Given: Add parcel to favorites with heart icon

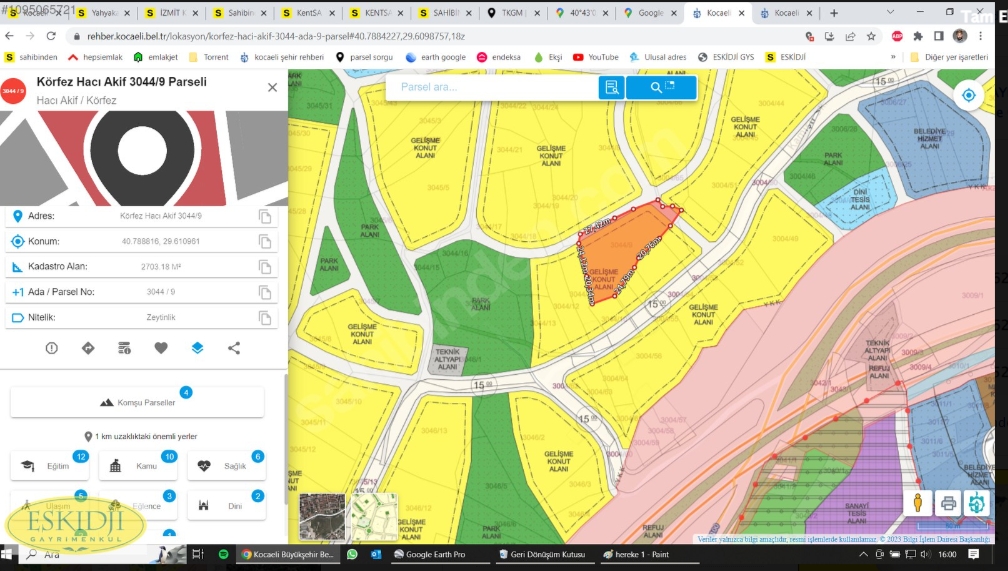Looking at the screenshot, I should (x=161, y=348).
